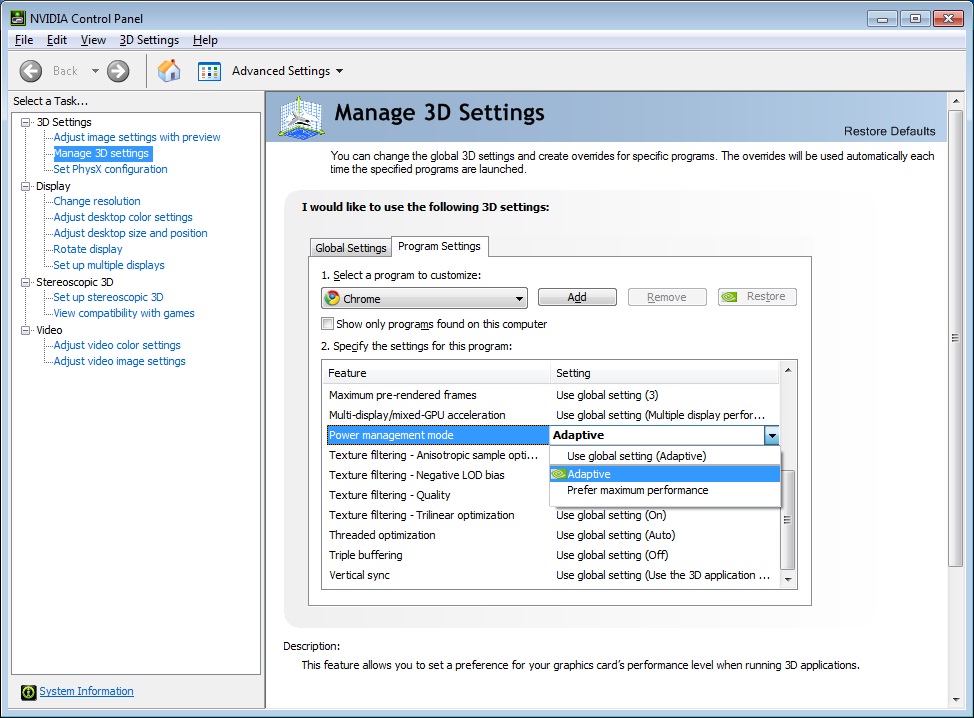Image resolution: width=974 pixels, height=718 pixels.
Task: Collapse the Stereoscopic 3D tree node
Action: pos(25,282)
